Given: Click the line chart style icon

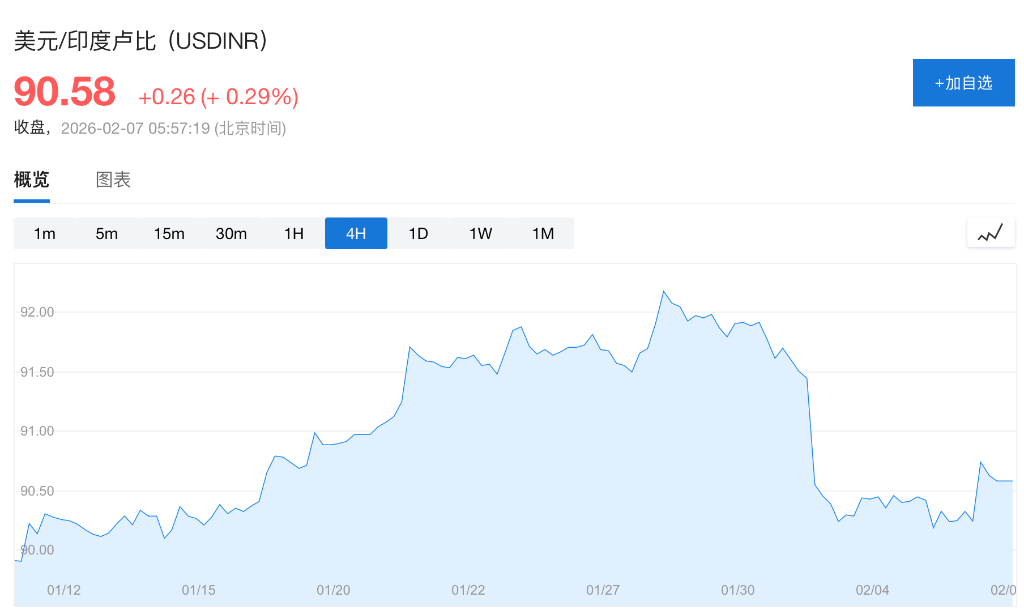Looking at the screenshot, I should coord(990,232).
